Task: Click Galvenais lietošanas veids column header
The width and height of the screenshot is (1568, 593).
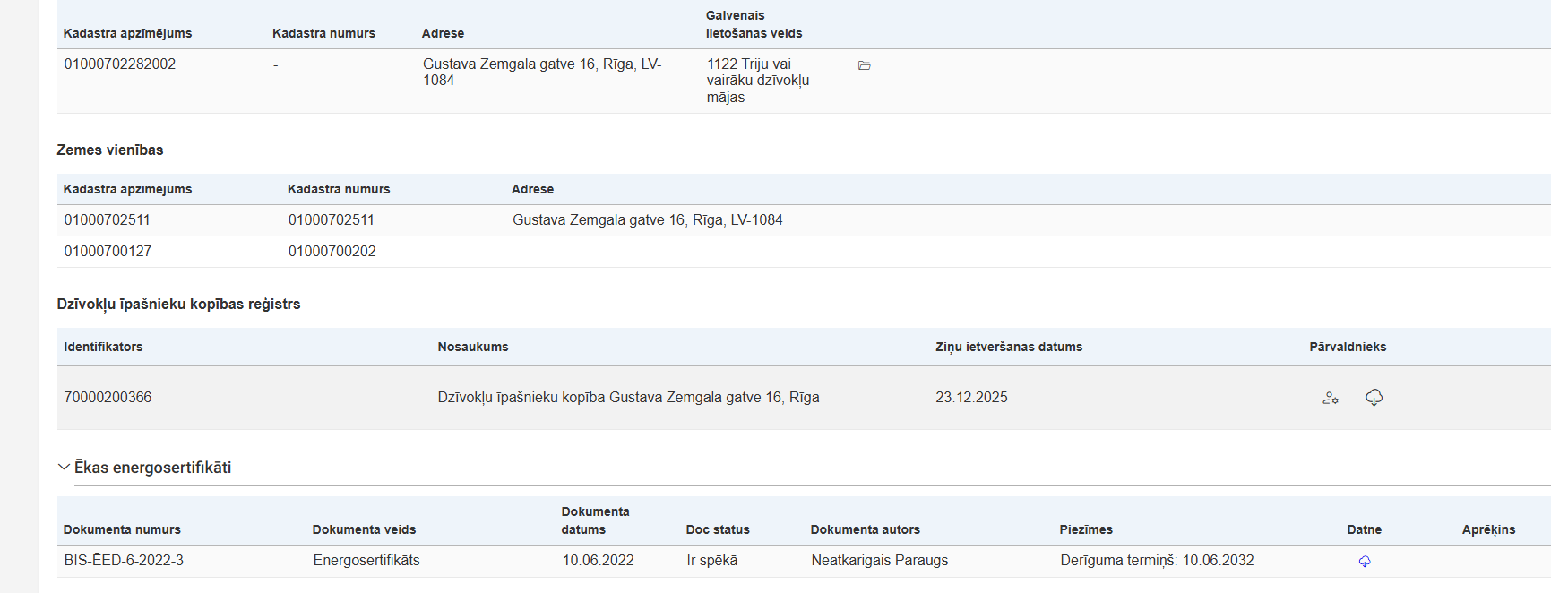Action: 754,24
